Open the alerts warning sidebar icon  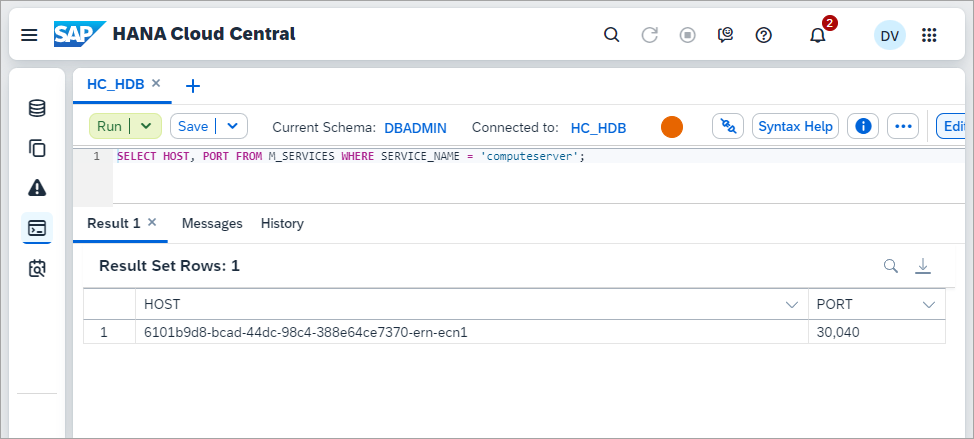coord(37,188)
